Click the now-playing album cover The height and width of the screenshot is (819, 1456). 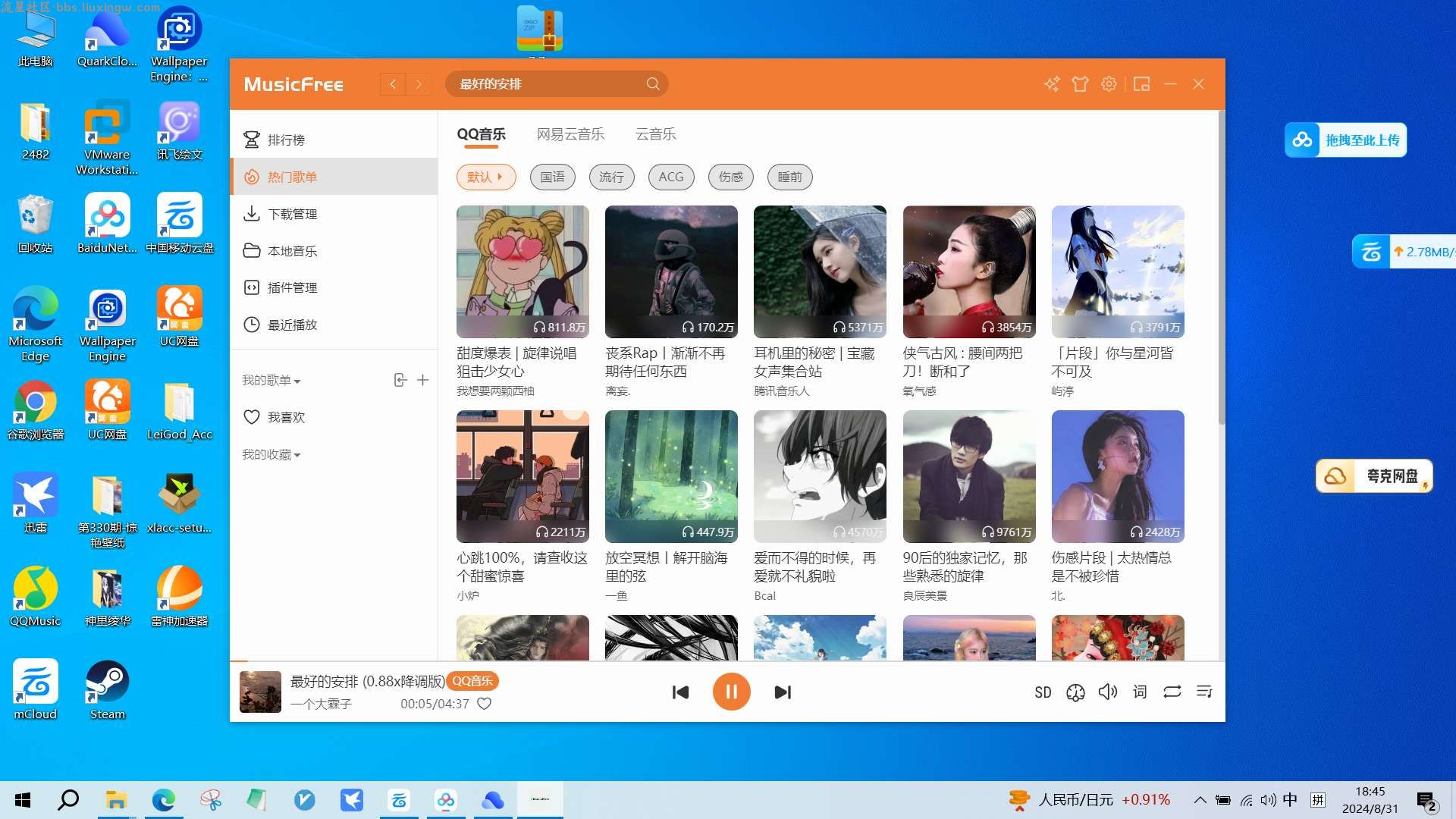[260, 692]
